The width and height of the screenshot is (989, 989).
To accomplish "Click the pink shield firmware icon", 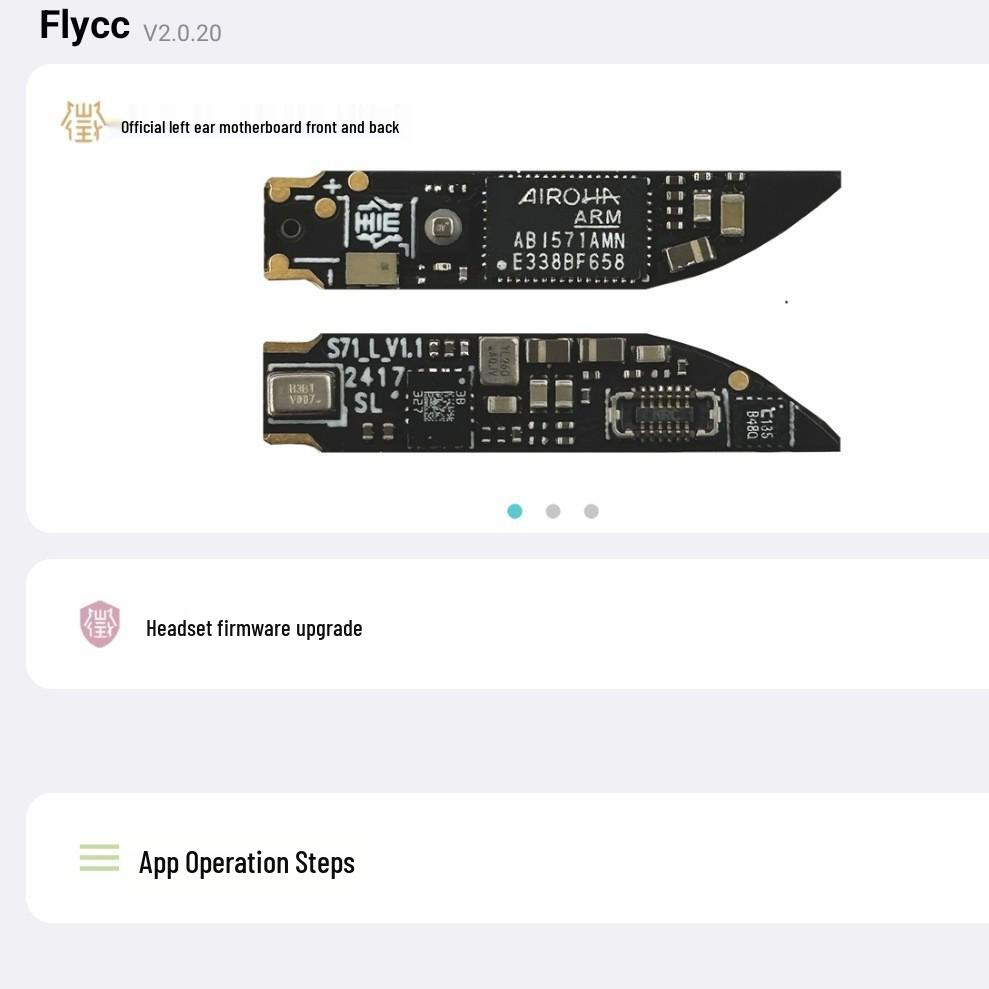I will point(100,624).
